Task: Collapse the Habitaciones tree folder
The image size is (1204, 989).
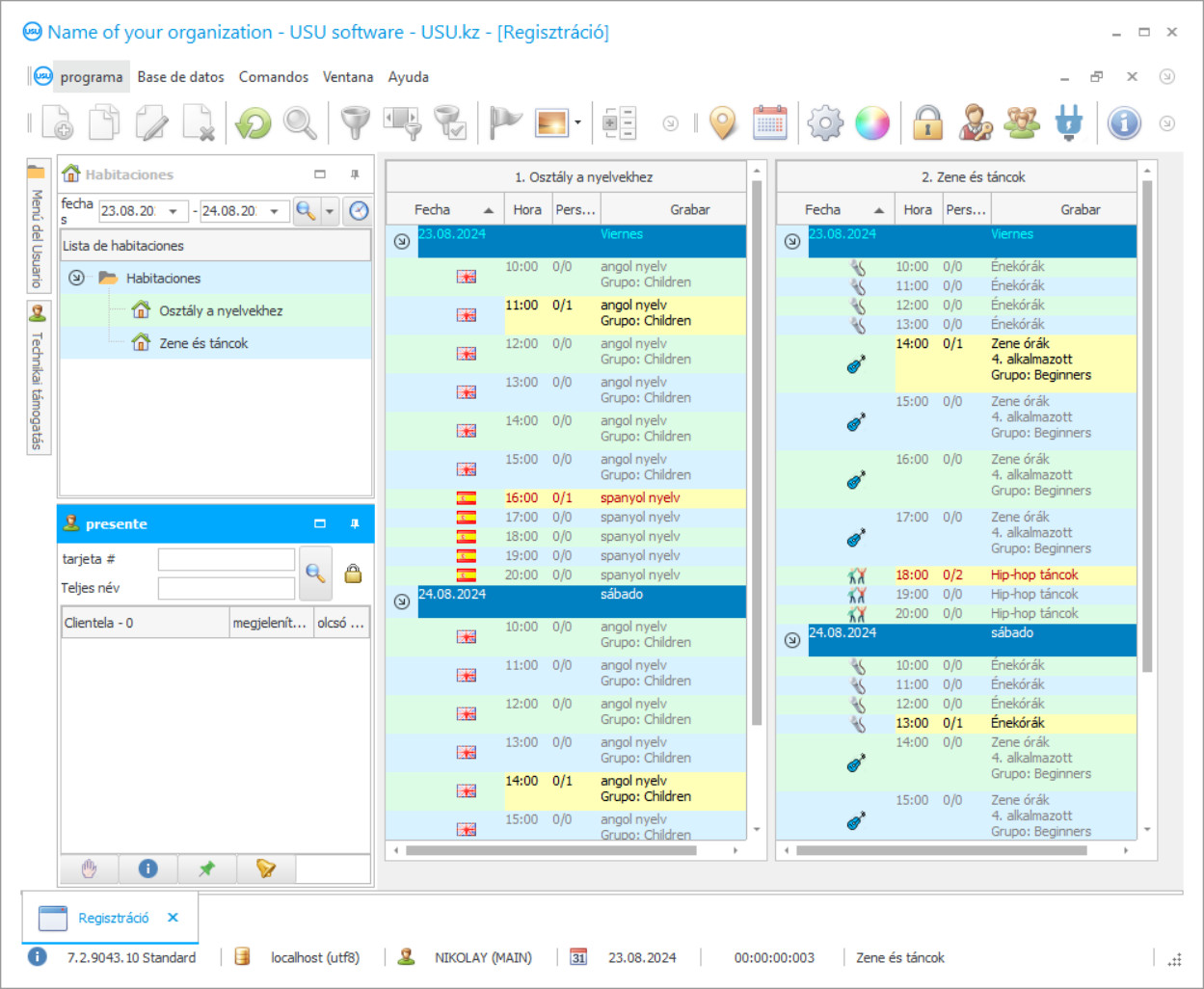Action: point(76,278)
